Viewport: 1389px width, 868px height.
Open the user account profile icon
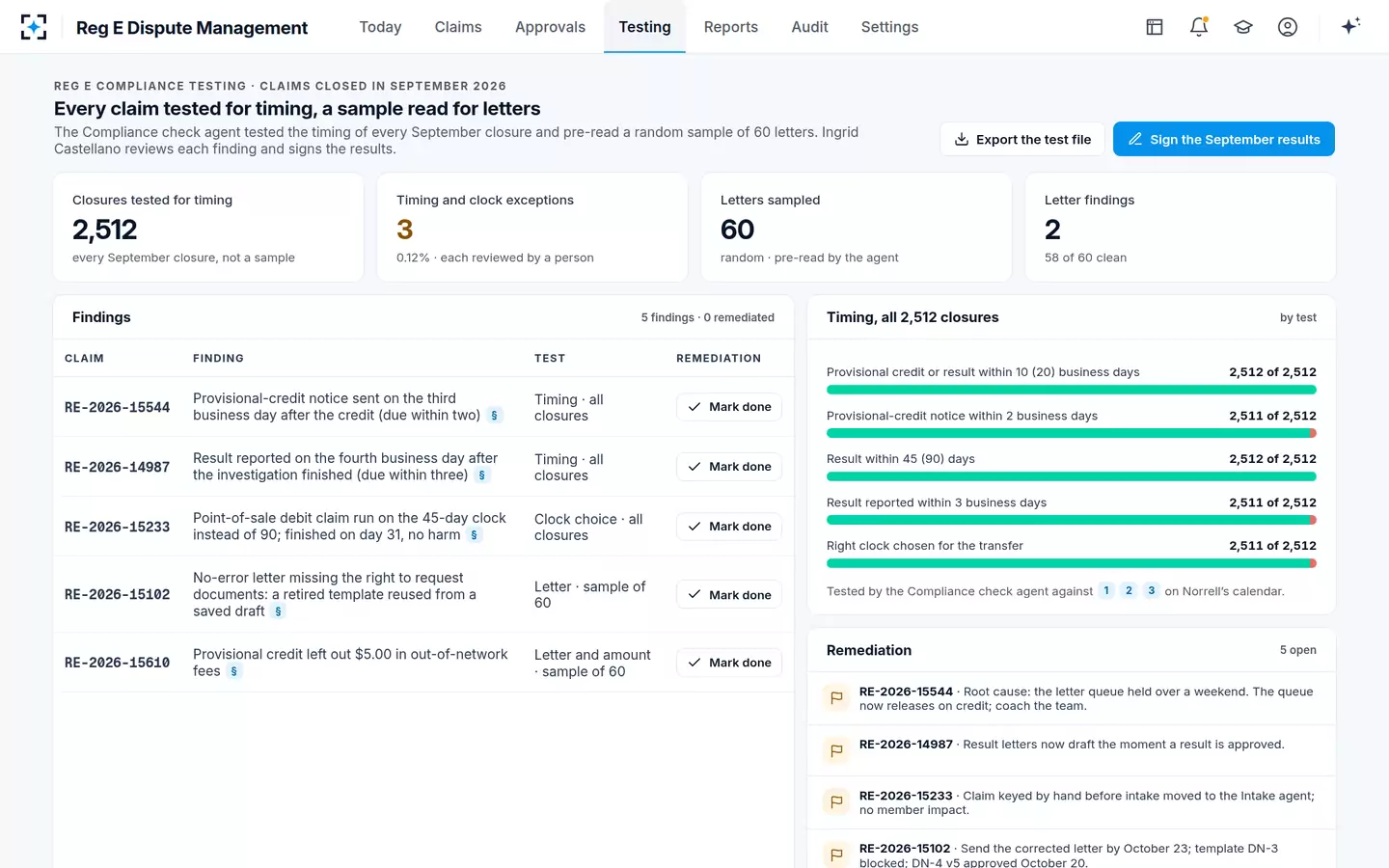coord(1288,27)
